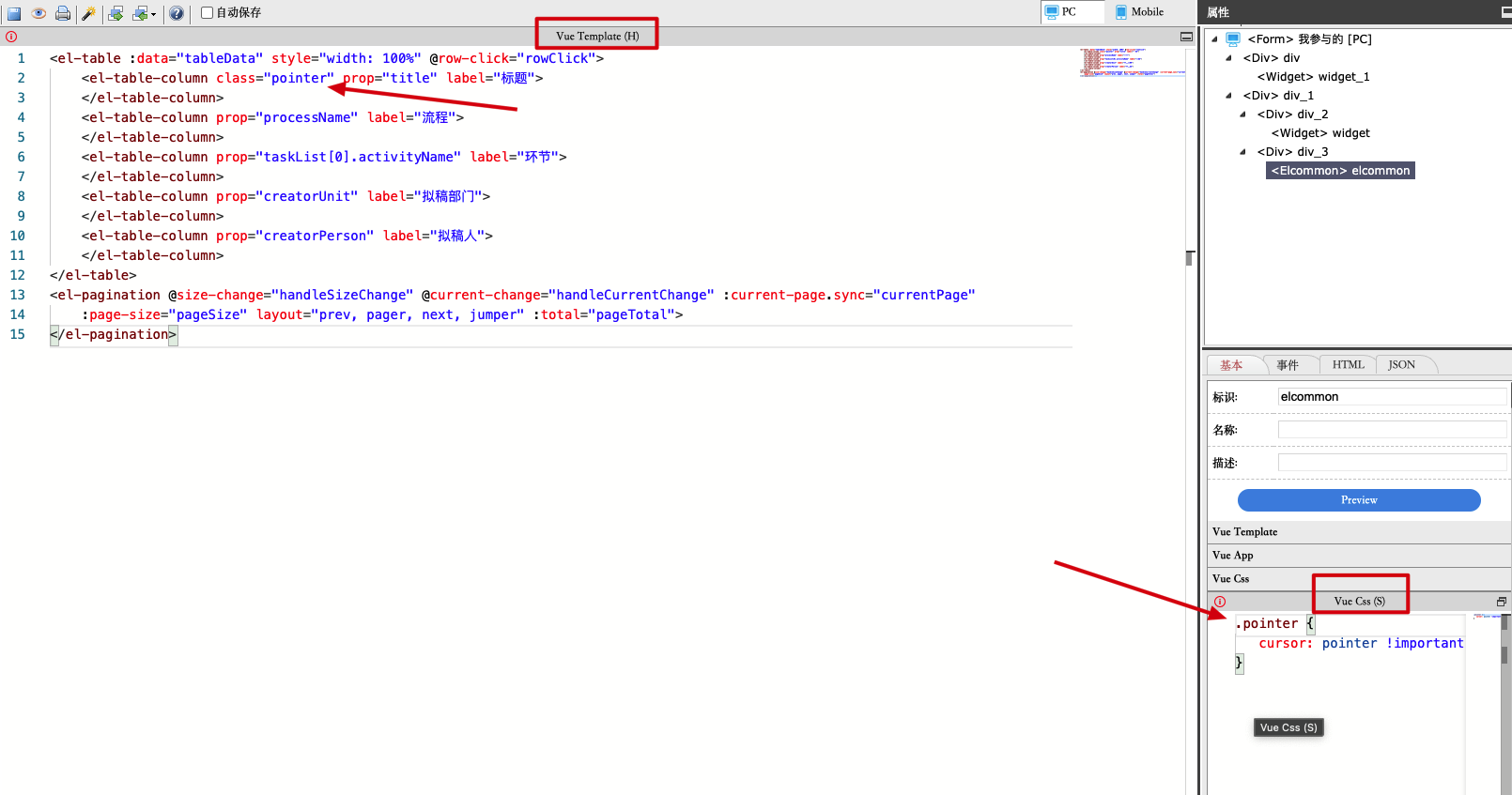Click @size-change="handleSizeChange" on line 13
The width and height of the screenshot is (1512, 795).
(x=291, y=295)
